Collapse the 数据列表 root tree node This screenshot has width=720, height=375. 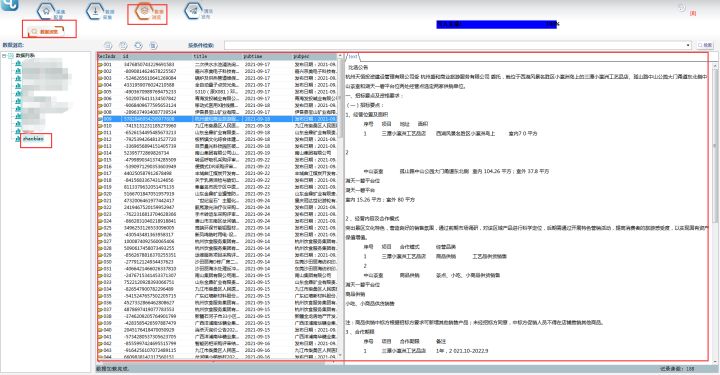click(4, 56)
